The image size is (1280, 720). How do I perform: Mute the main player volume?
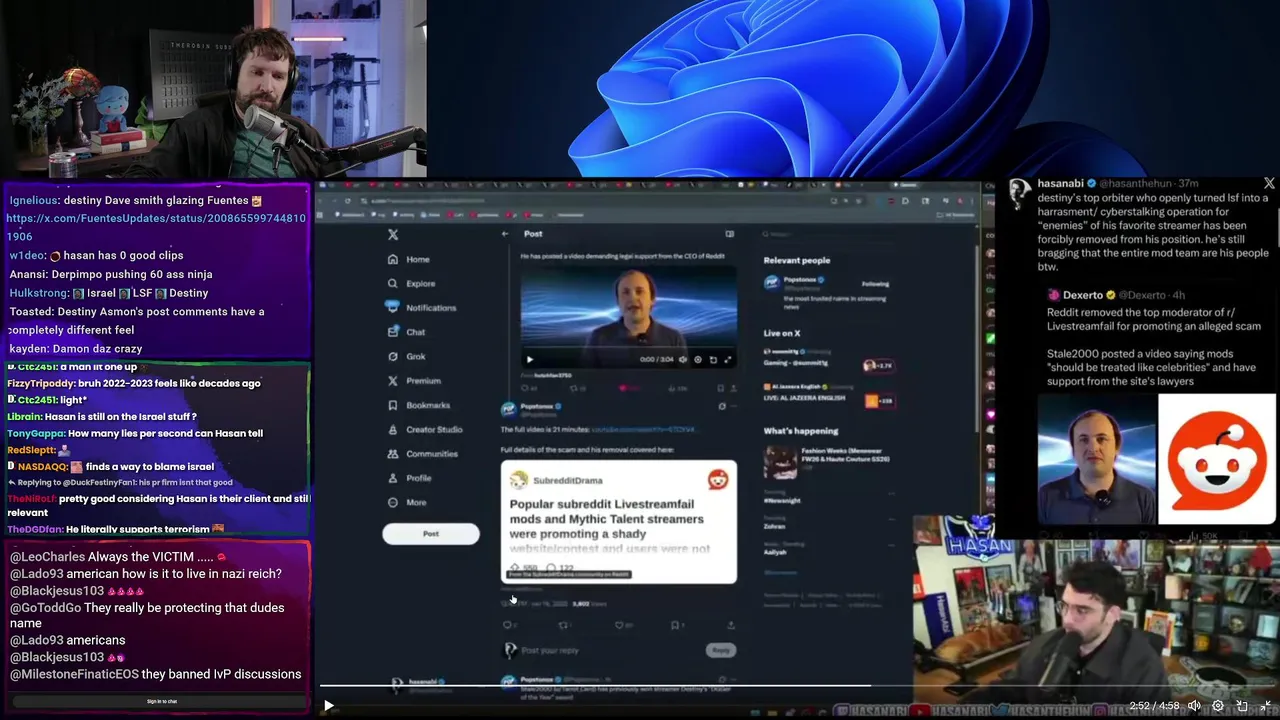coord(1194,706)
